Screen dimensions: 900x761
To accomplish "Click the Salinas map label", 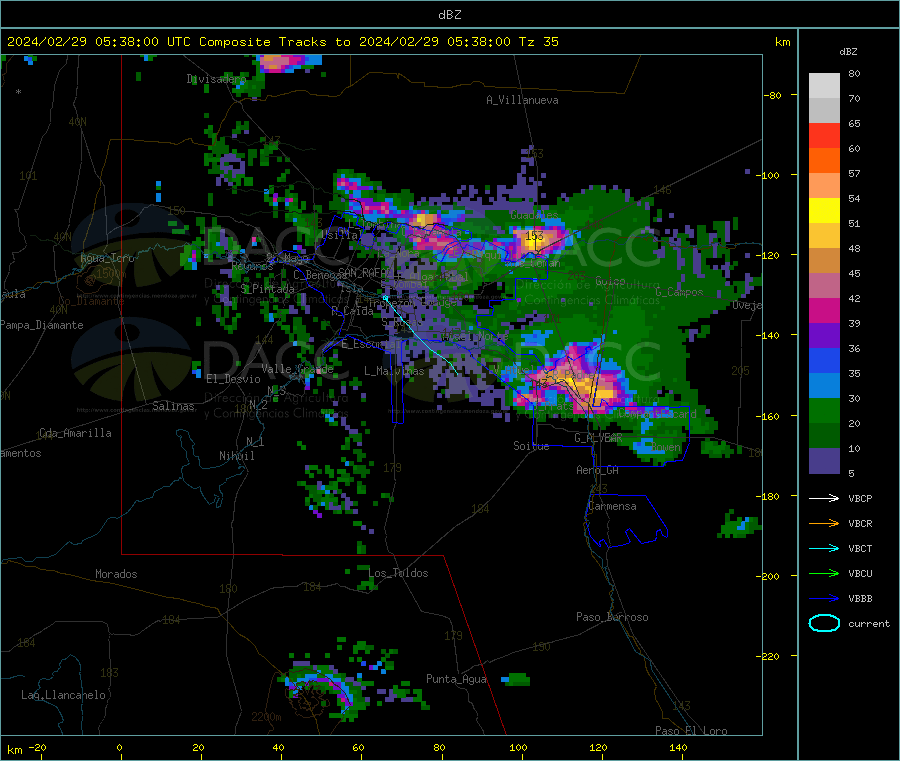I will coord(173,406).
